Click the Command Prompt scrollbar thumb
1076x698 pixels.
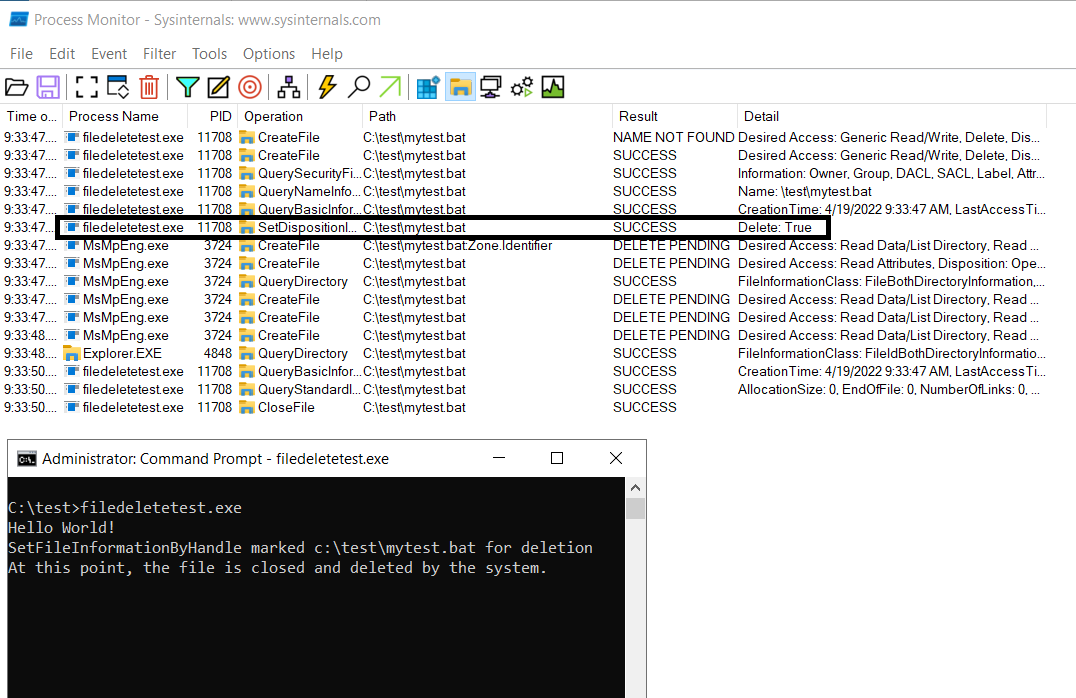click(635, 509)
